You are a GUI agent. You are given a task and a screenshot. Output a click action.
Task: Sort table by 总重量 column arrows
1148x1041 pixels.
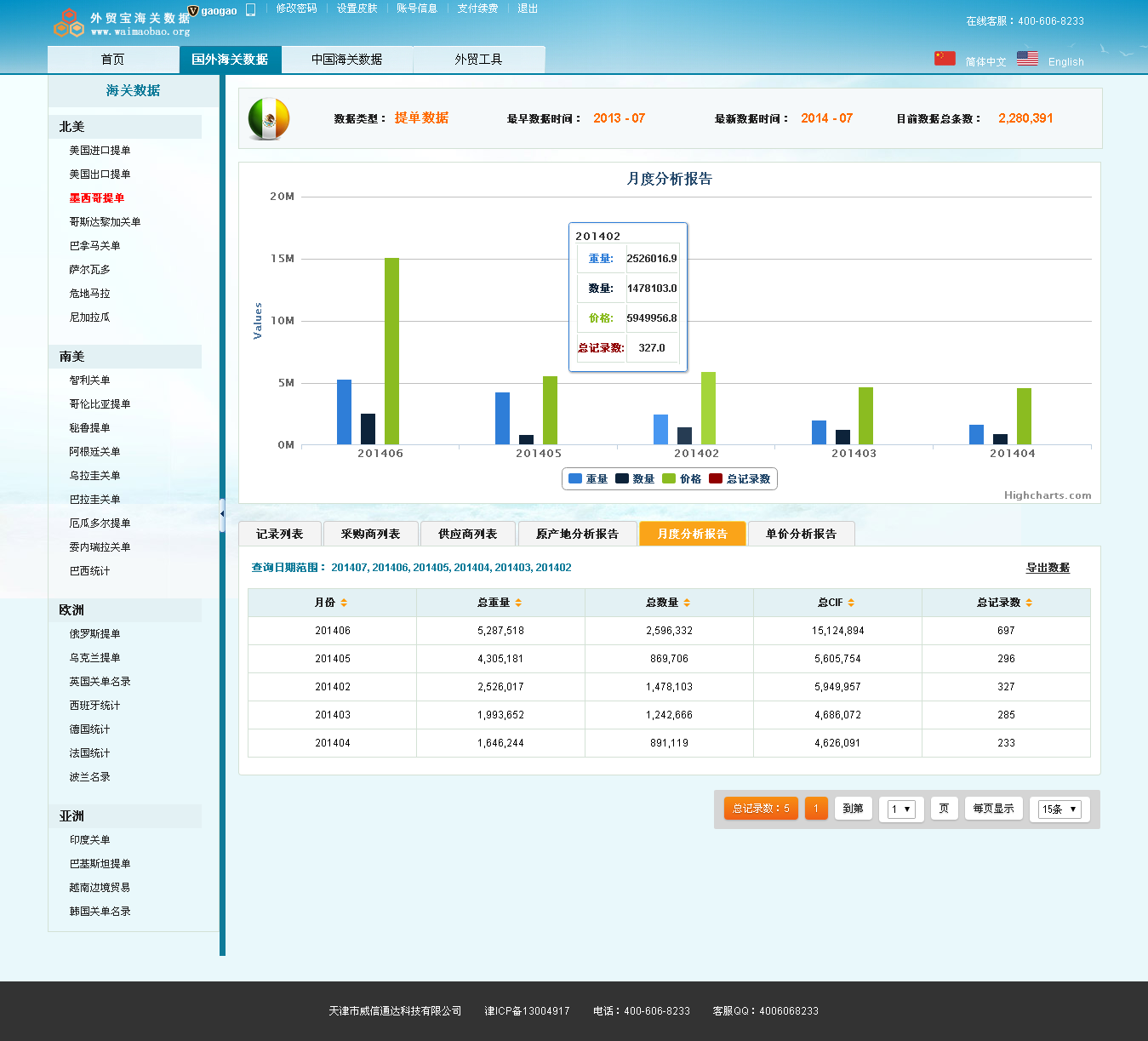518,603
